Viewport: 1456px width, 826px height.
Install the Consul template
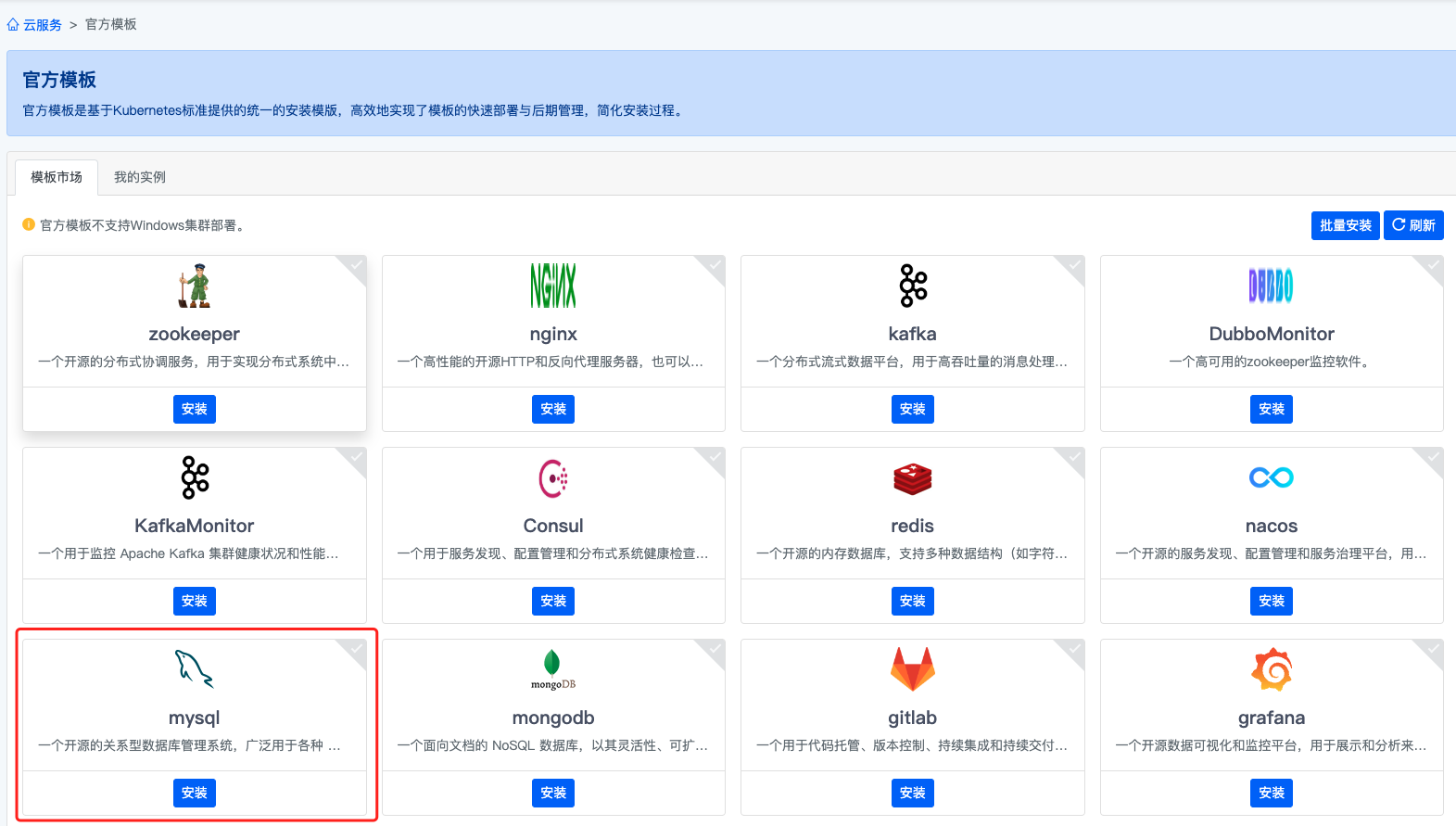[553, 601]
